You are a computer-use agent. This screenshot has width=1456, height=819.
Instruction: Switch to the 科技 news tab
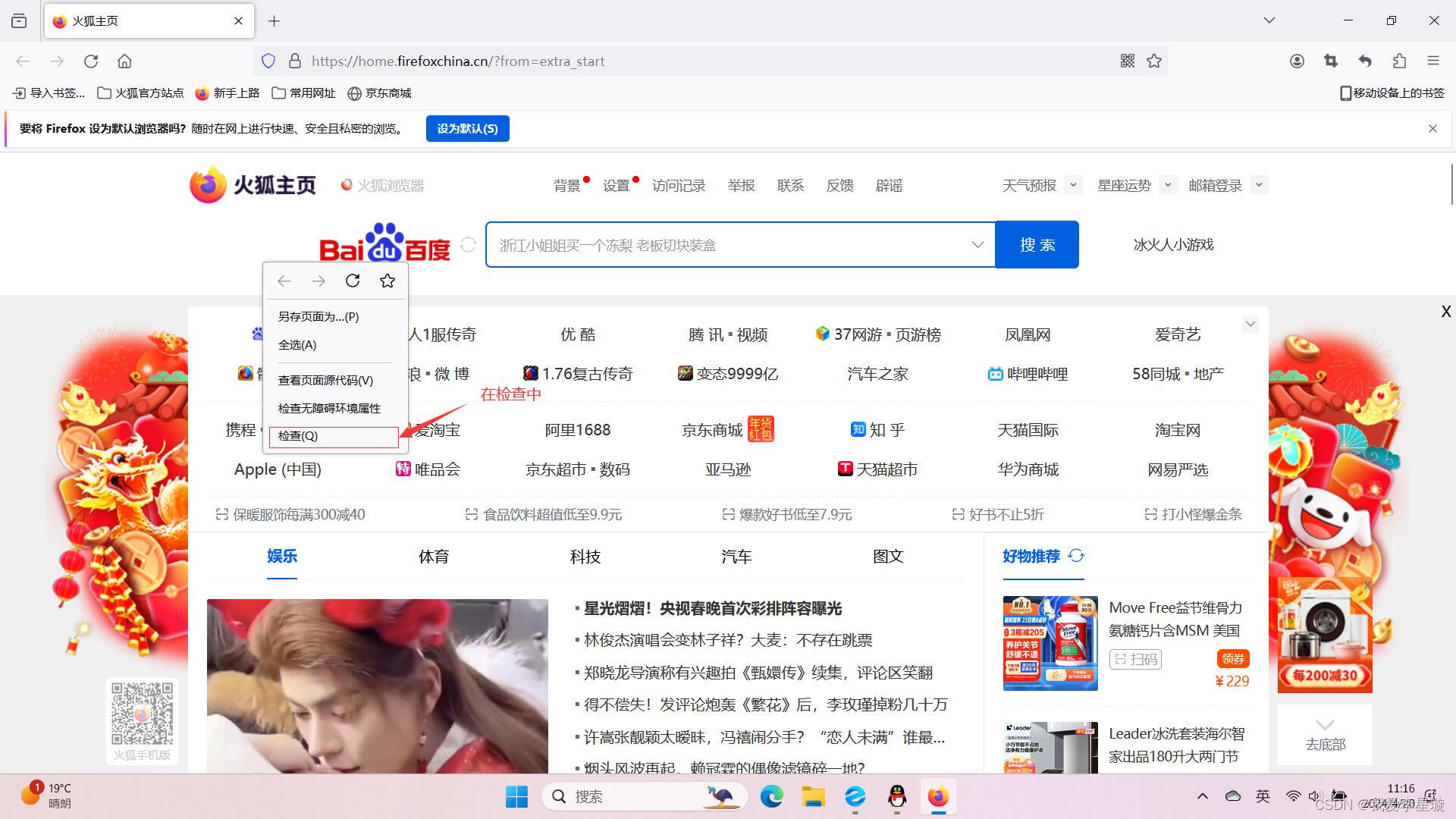(585, 557)
